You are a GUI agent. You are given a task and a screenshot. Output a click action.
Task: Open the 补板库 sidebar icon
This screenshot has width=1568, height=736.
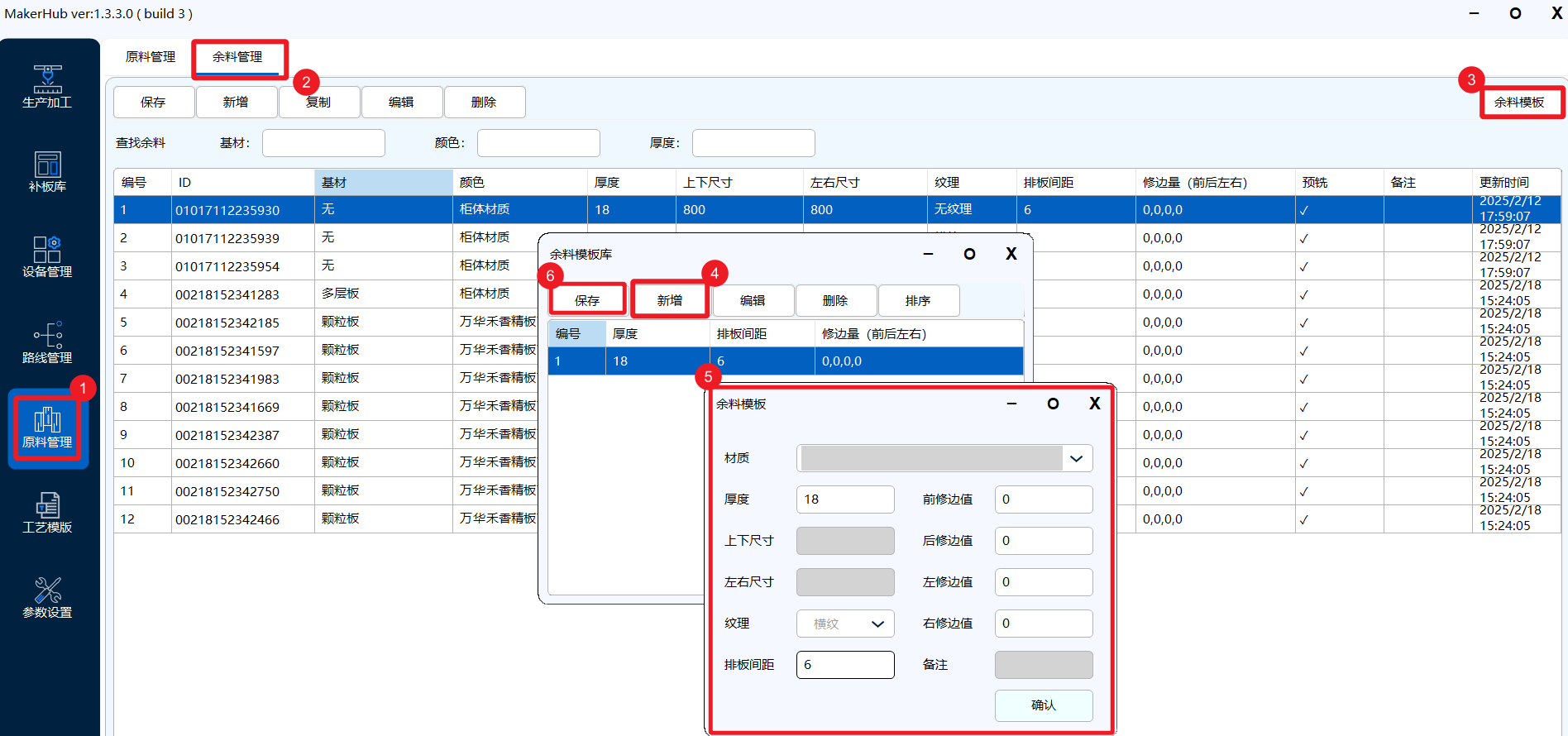tap(47, 172)
